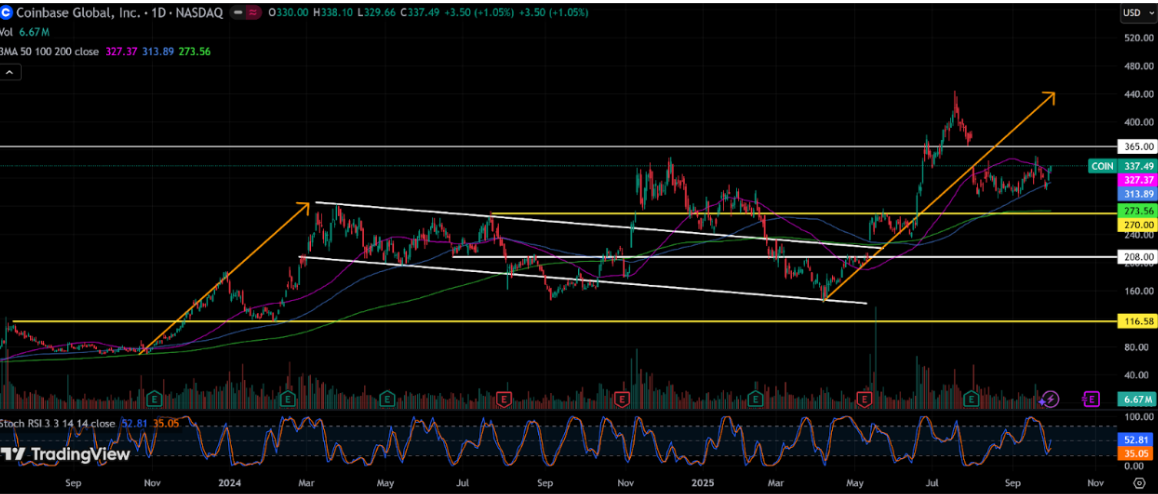Click the TradingView logo in the corner

[66, 455]
